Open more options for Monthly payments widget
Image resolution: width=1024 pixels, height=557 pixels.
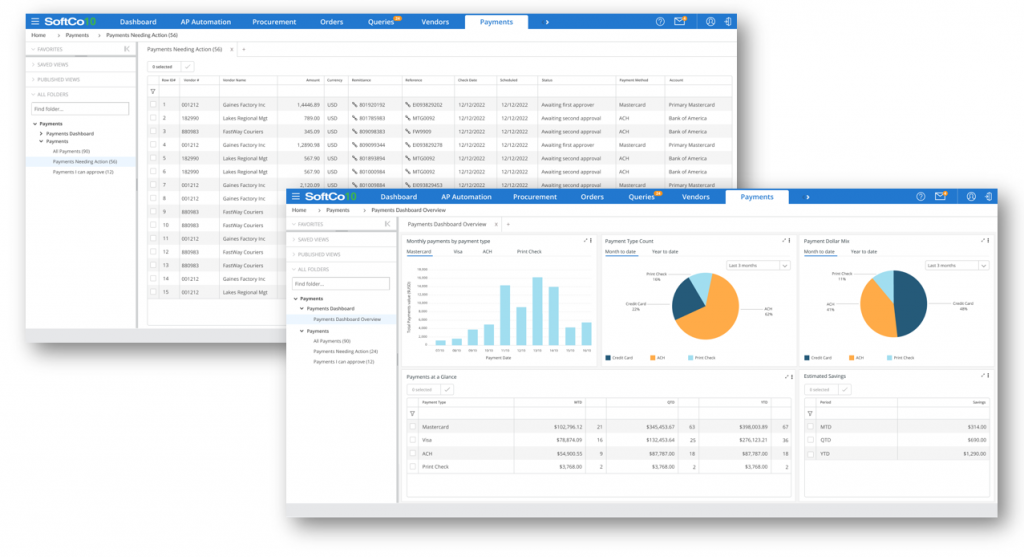point(591,240)
